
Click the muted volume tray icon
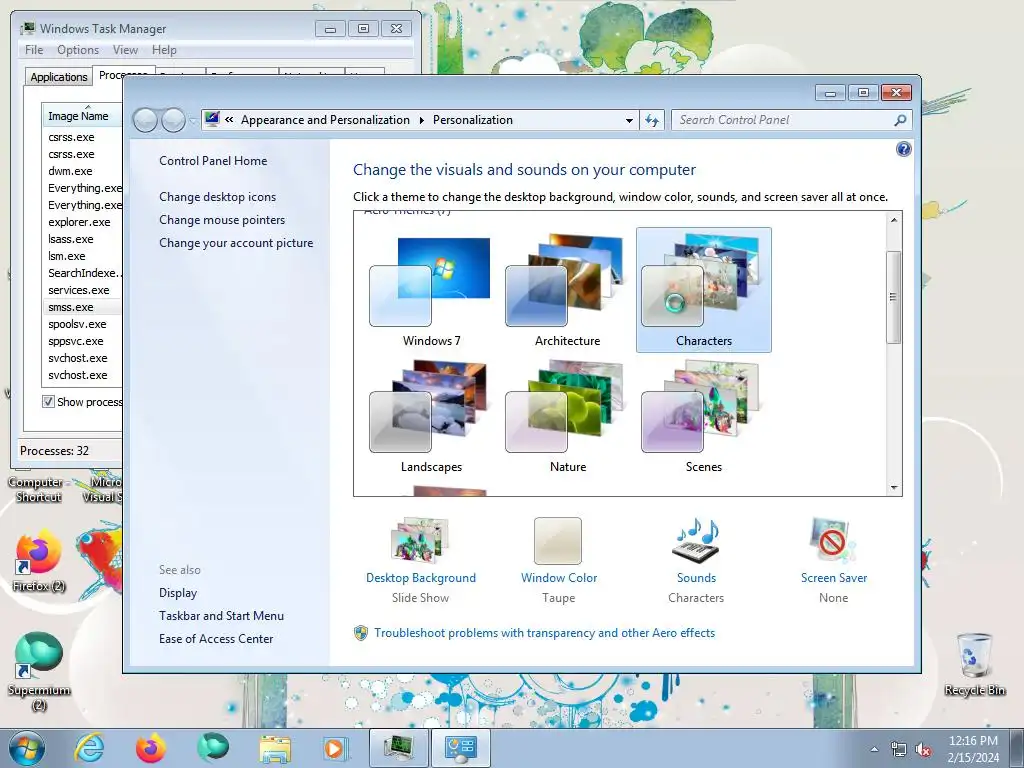coord(923,750)
